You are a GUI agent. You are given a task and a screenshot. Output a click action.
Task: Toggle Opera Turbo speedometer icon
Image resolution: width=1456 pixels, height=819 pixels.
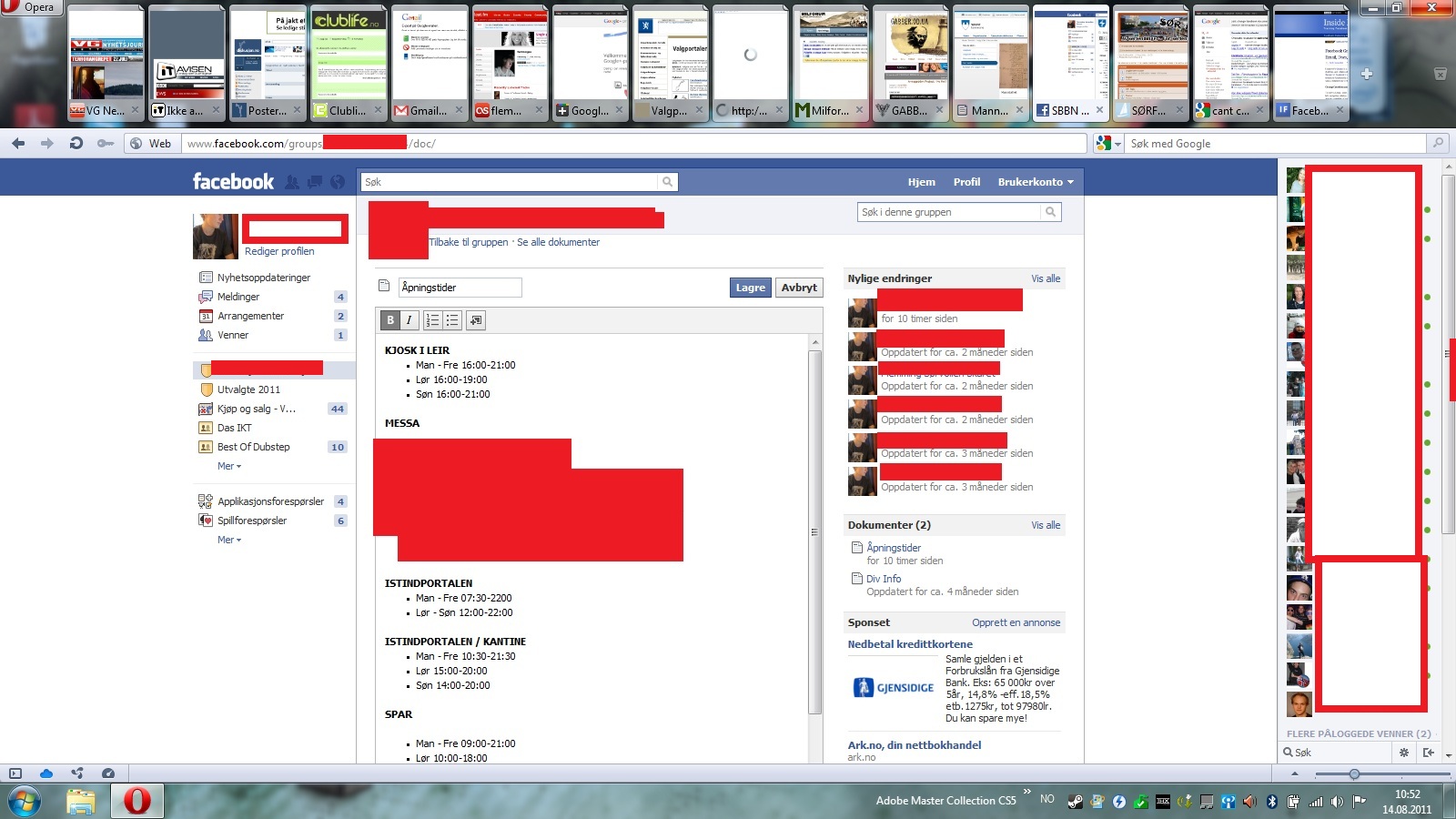108,773
